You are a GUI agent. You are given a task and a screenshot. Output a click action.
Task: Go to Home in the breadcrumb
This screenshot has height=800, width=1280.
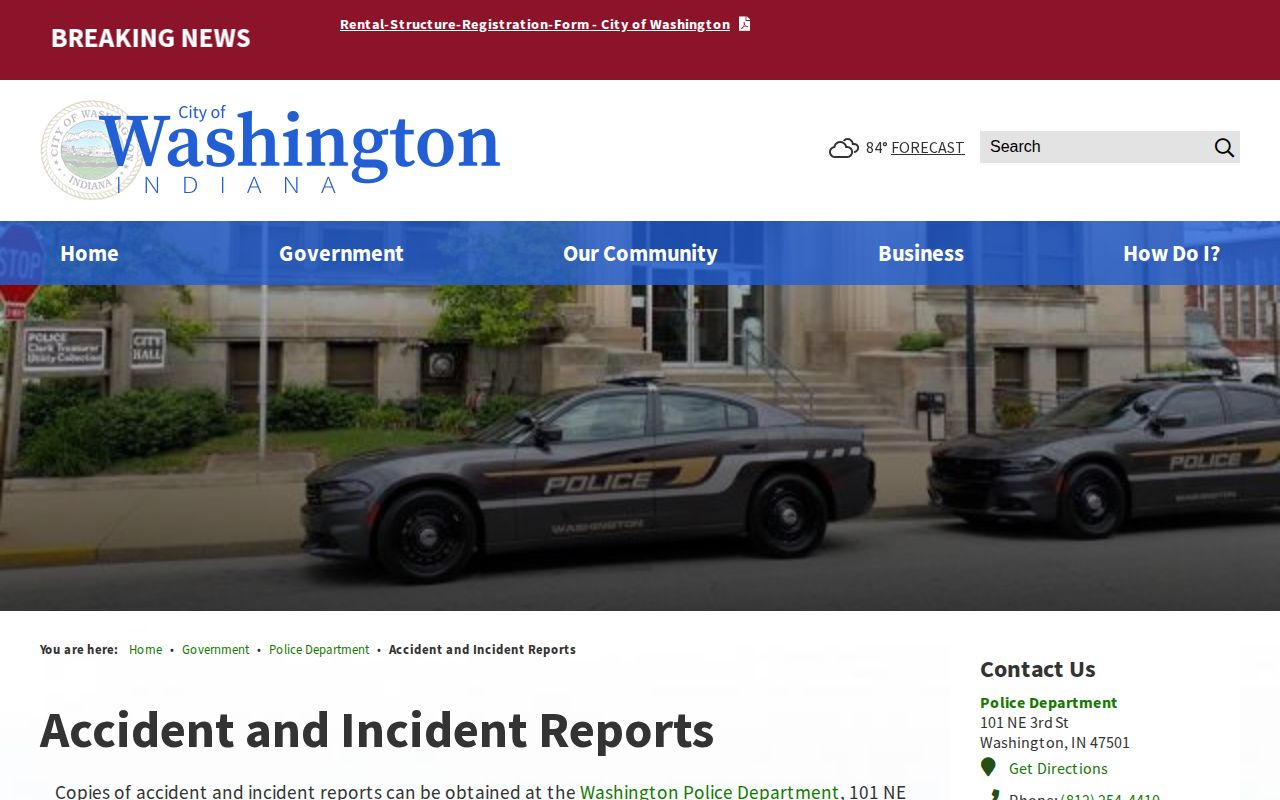point(145,649)
